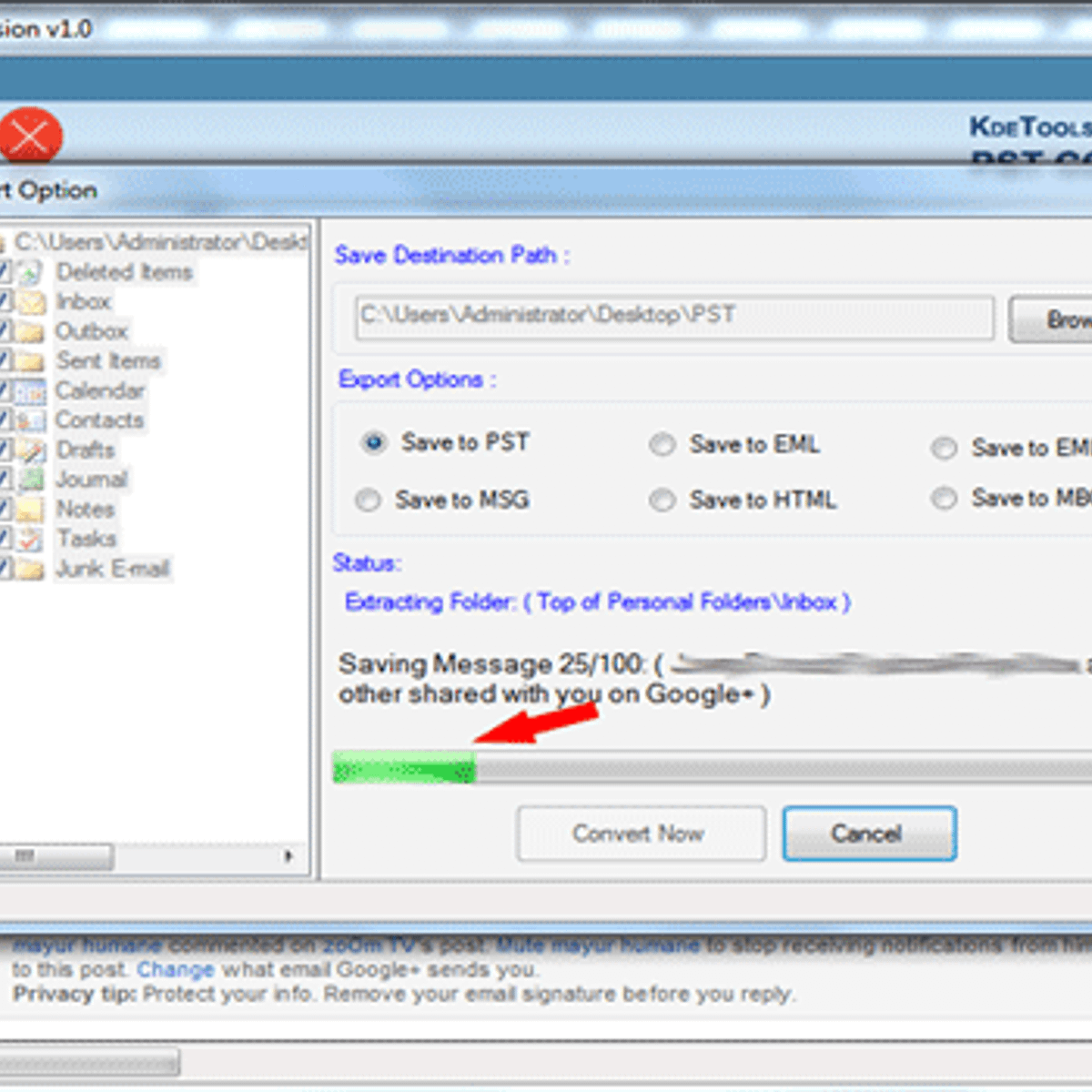Select the C:\Users\Administrator root tree node
Viewport: 1092px width, 1092px height.
pyautogui.click(x=161, y=242)
